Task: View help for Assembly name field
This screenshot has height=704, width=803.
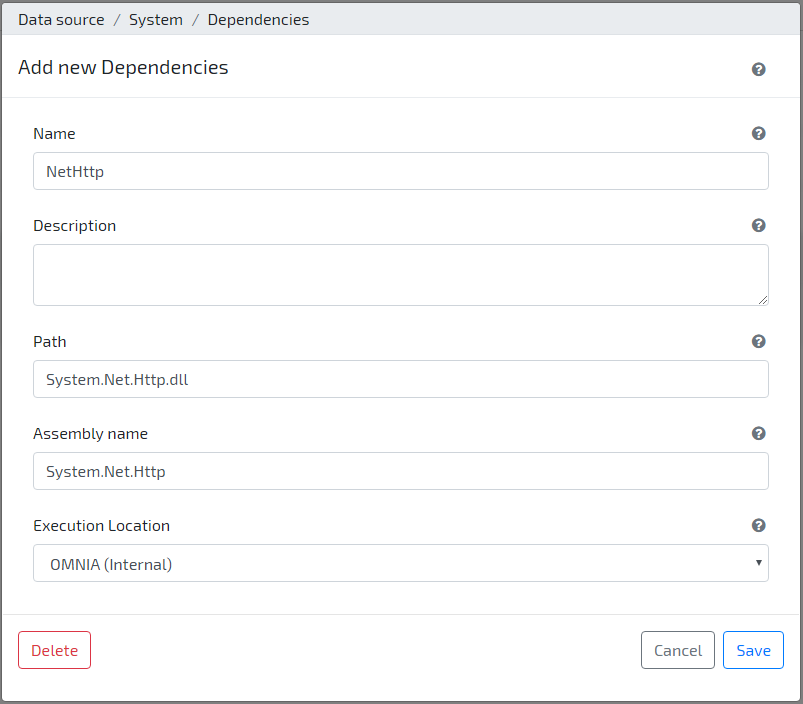Action: pyautogui.click(x=758, y=433)
